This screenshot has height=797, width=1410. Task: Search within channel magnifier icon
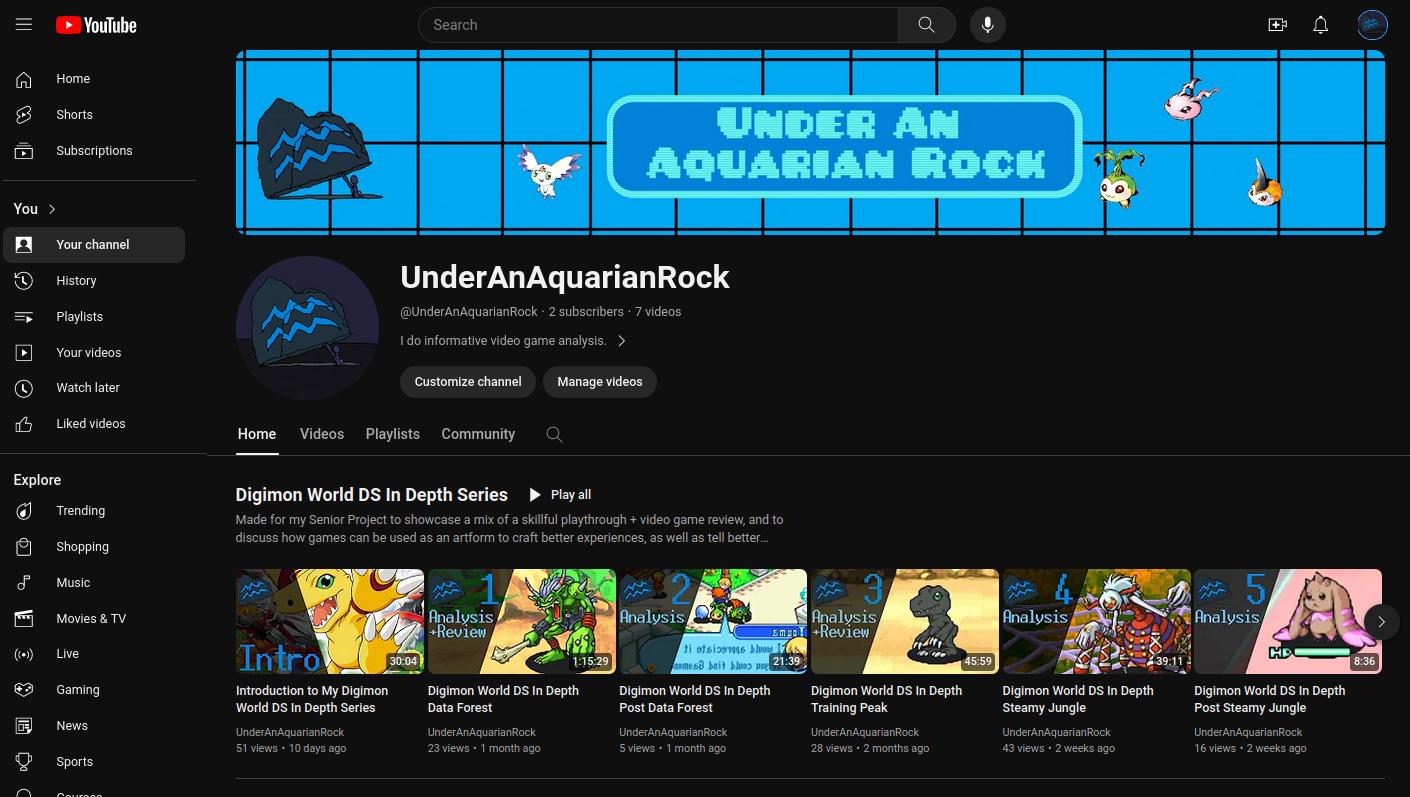555,434
